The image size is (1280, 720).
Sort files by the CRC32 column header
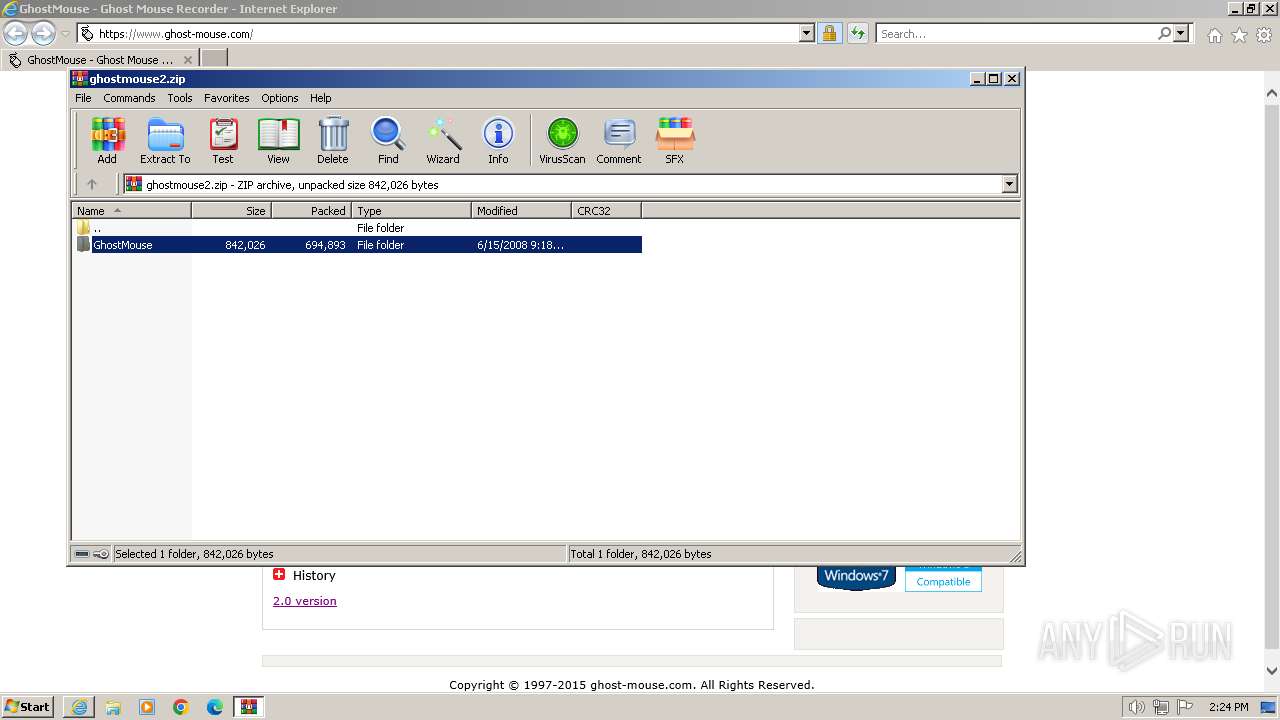(x=607, y=211)
